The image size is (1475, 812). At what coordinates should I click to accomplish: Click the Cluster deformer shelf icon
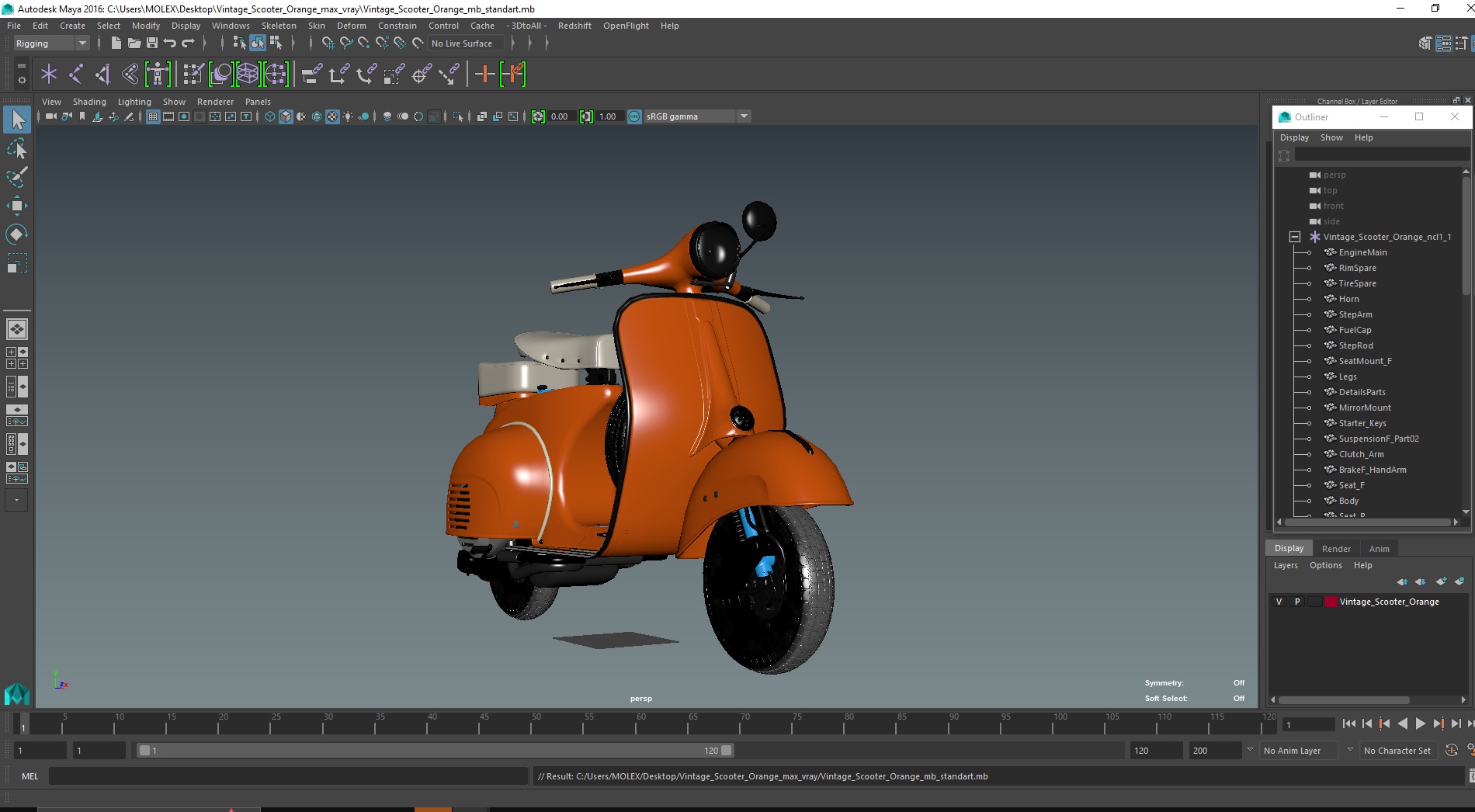[276, 75]
